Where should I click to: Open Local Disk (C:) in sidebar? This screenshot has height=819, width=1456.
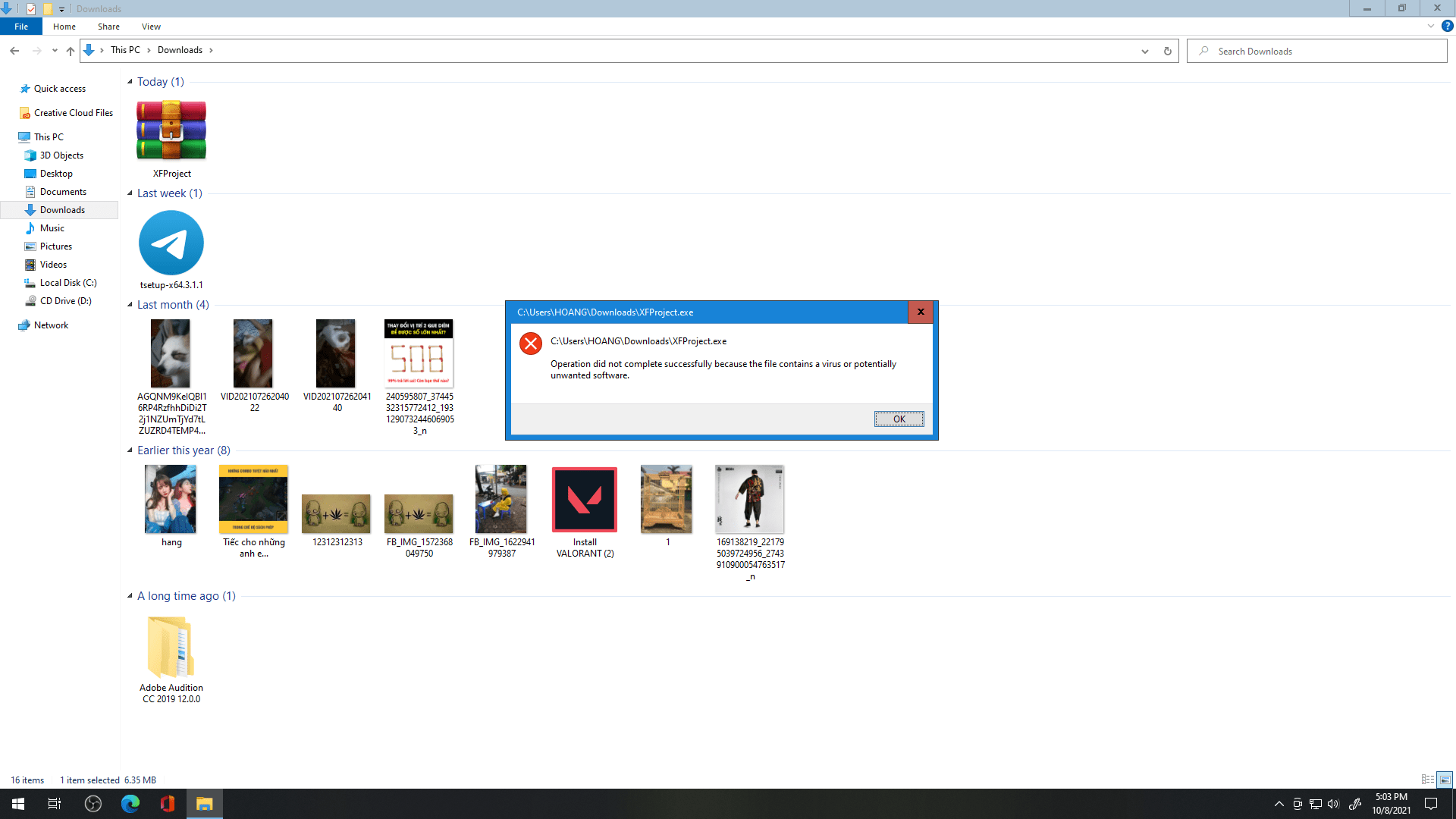point(68,283)
